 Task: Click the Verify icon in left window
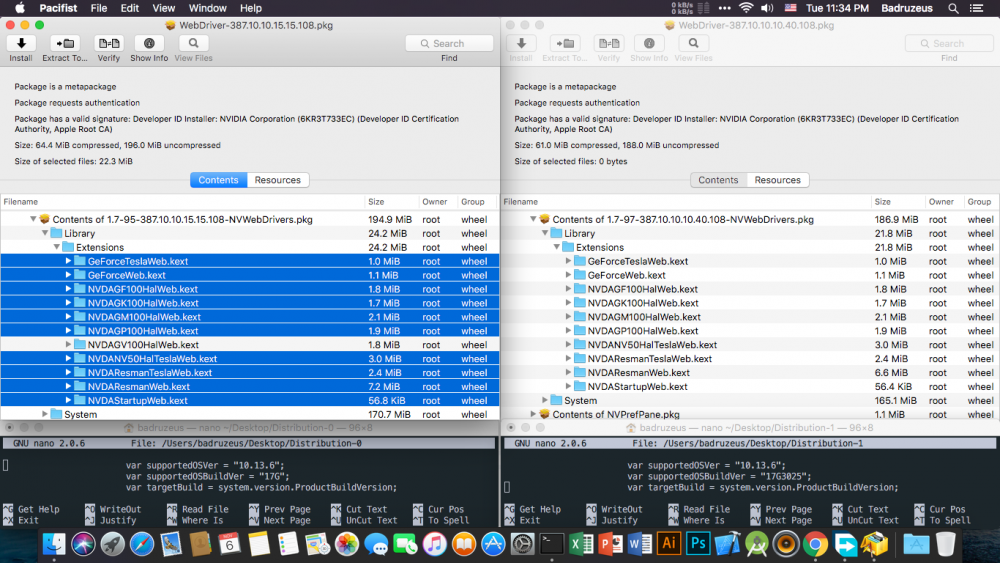click(x=108, y=43)
